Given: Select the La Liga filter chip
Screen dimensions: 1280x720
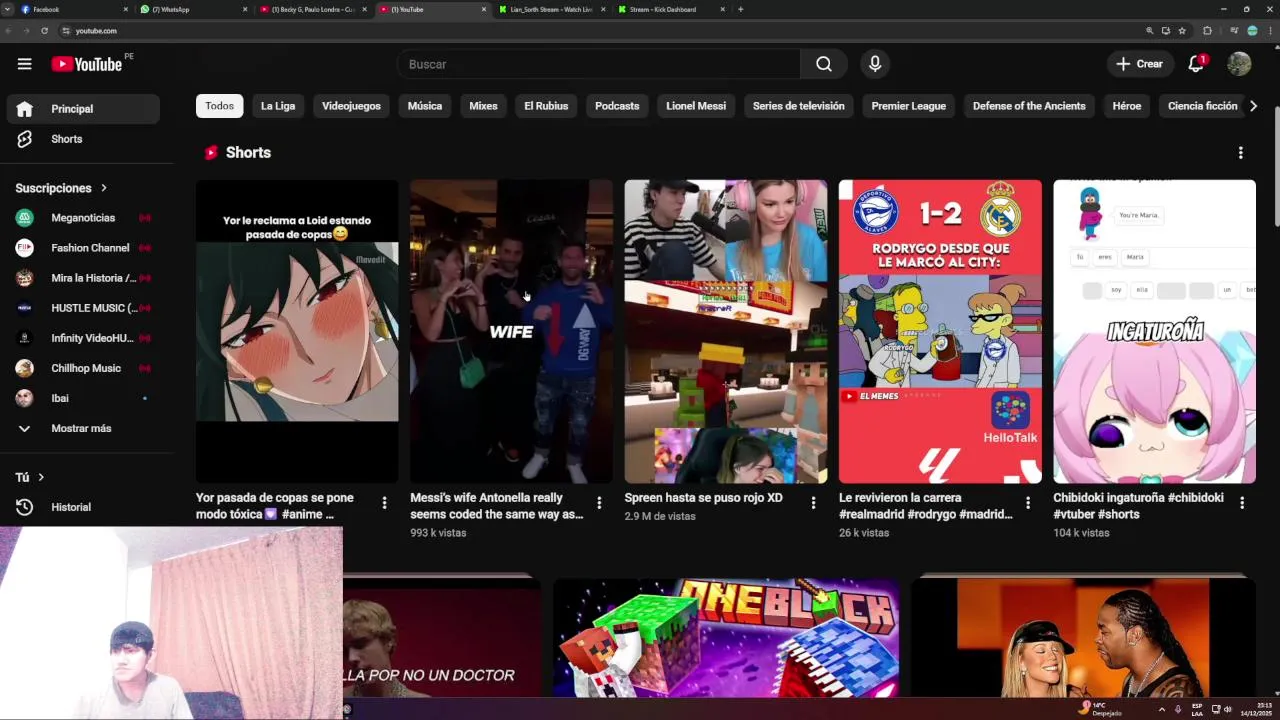Looking at the screenshot, I should [278, 106].
